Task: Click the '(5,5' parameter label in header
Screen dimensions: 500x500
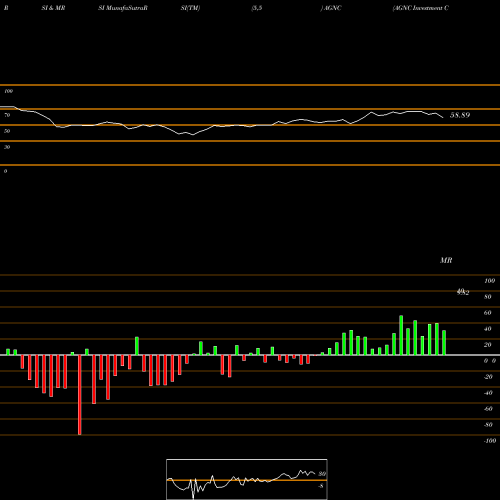Action: [257, 8]
